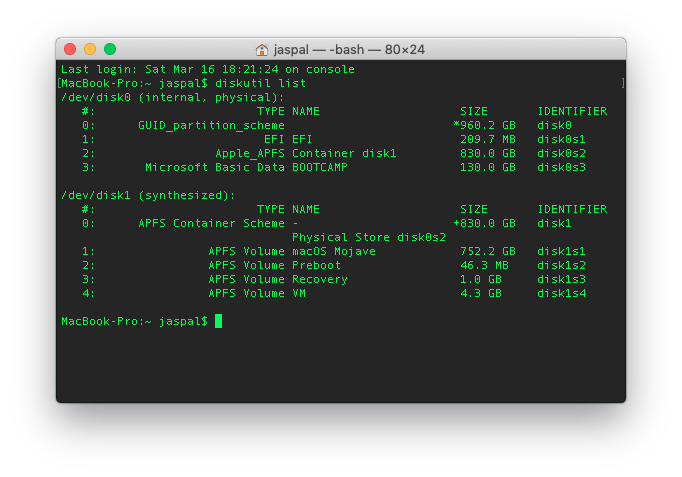Click the '46.3 MB' size value
The image size is (682, 477).
pos(484,265)
